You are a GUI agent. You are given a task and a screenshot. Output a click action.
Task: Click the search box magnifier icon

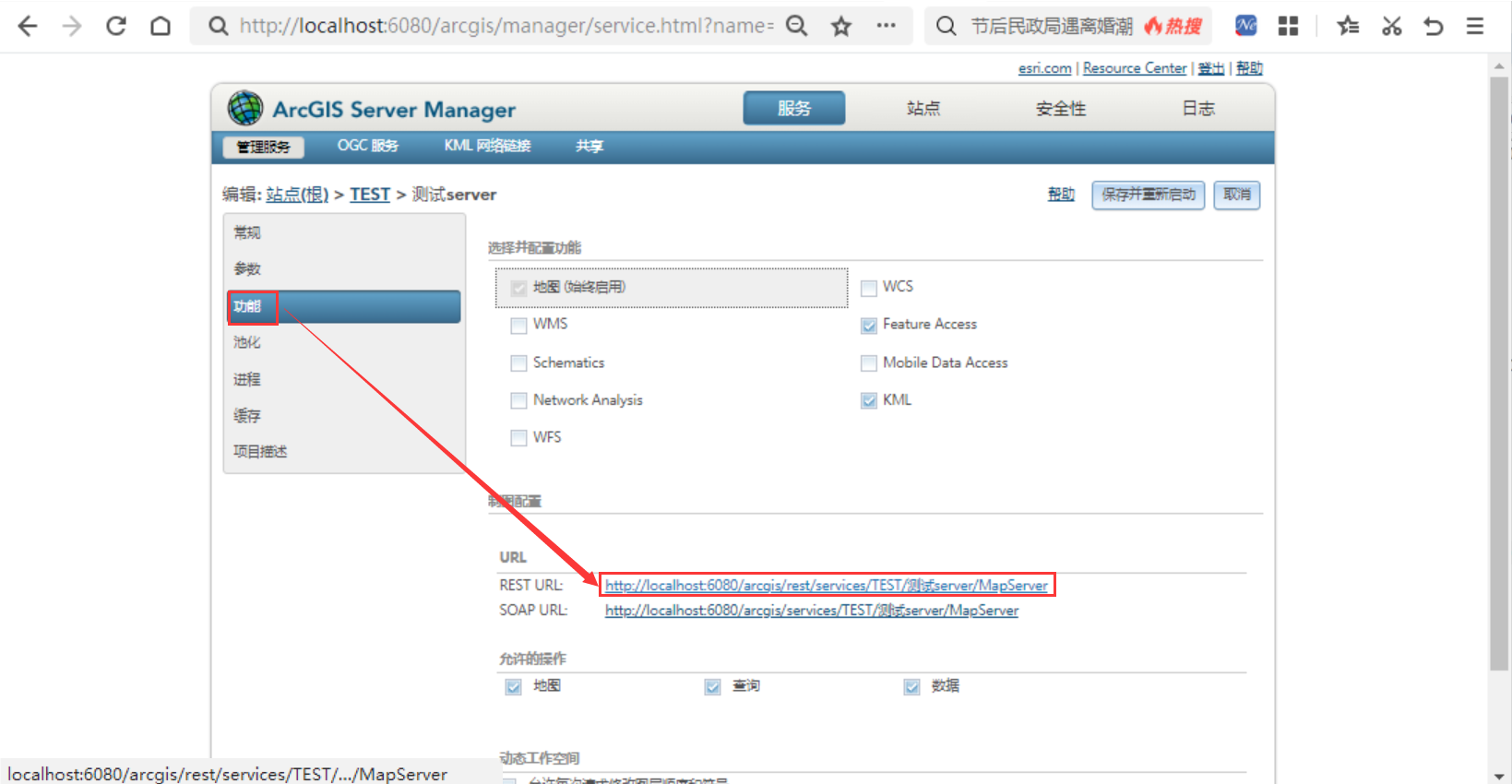coord(946,26)
